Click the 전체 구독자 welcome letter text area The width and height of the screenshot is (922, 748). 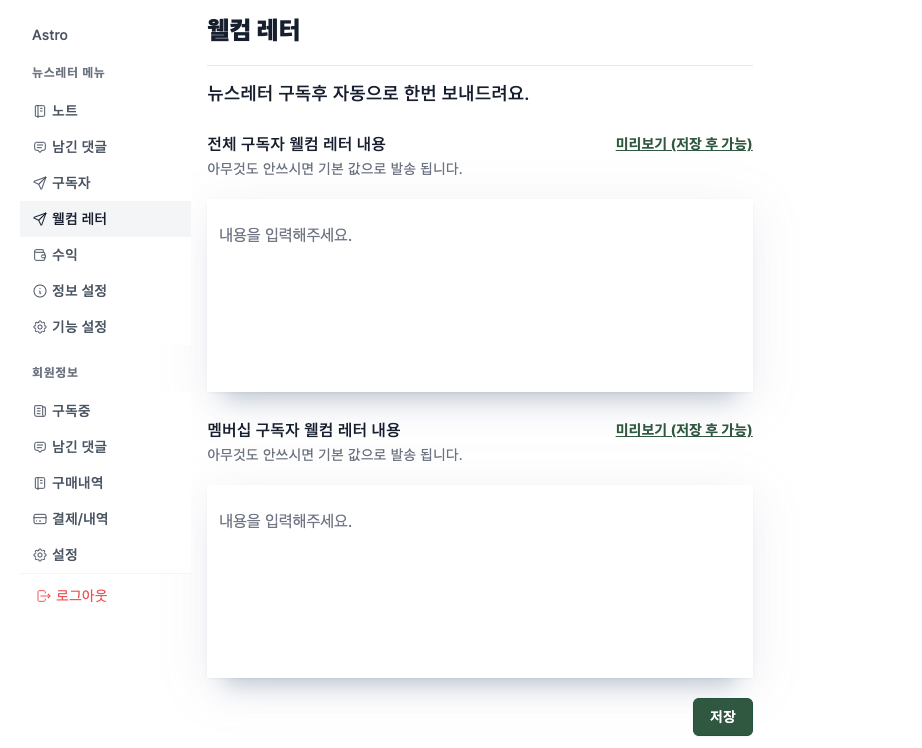pyautogui.click(x=480, y=295)
